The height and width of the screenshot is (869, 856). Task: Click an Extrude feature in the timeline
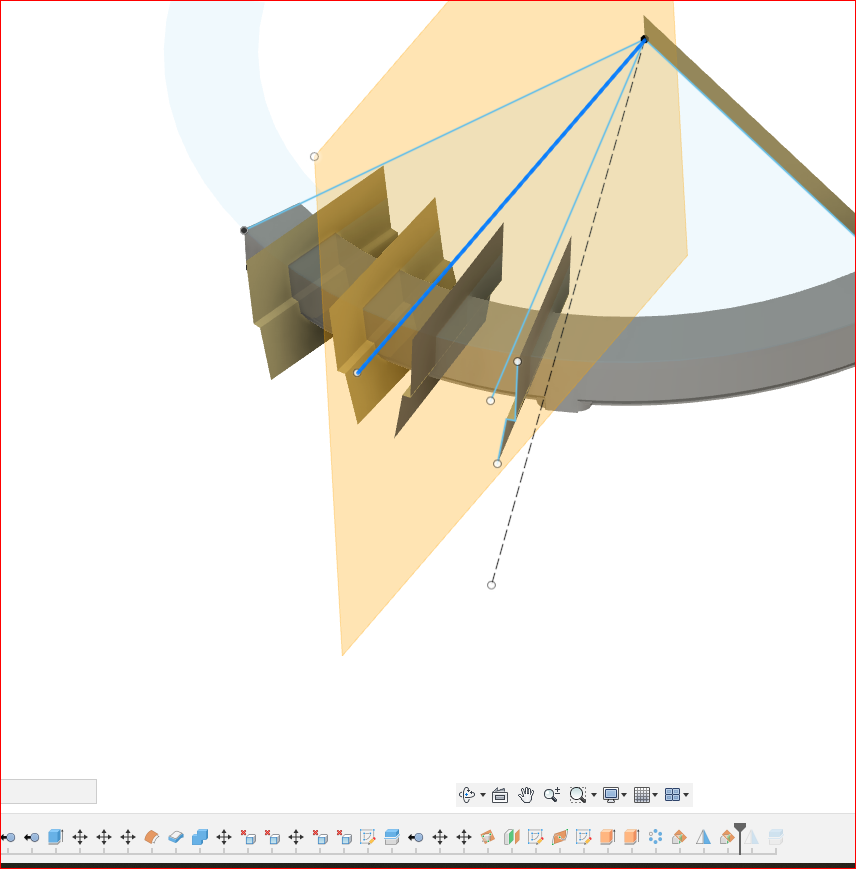(607, 836)
